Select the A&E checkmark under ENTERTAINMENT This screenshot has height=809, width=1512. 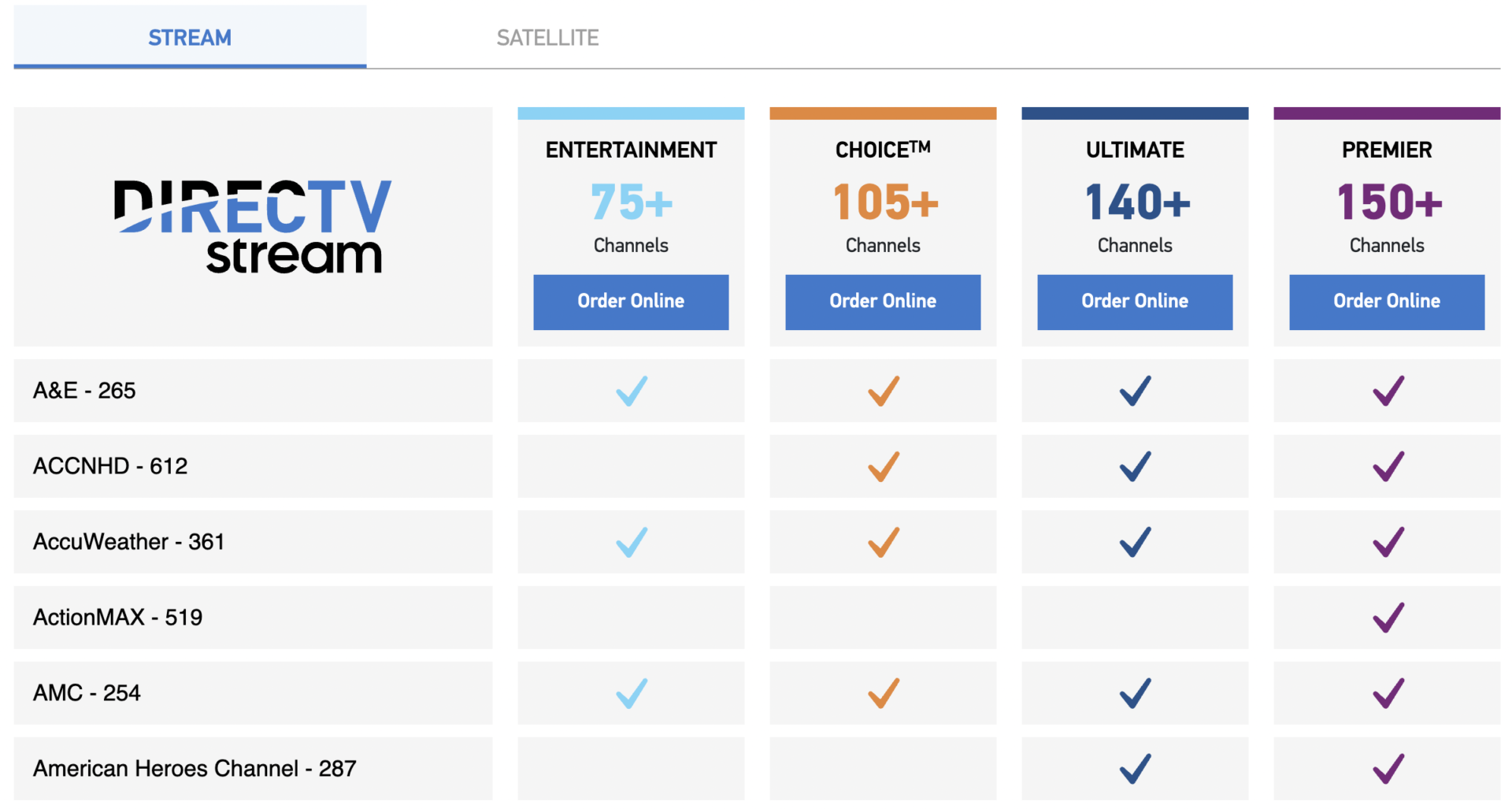[630, 391]
